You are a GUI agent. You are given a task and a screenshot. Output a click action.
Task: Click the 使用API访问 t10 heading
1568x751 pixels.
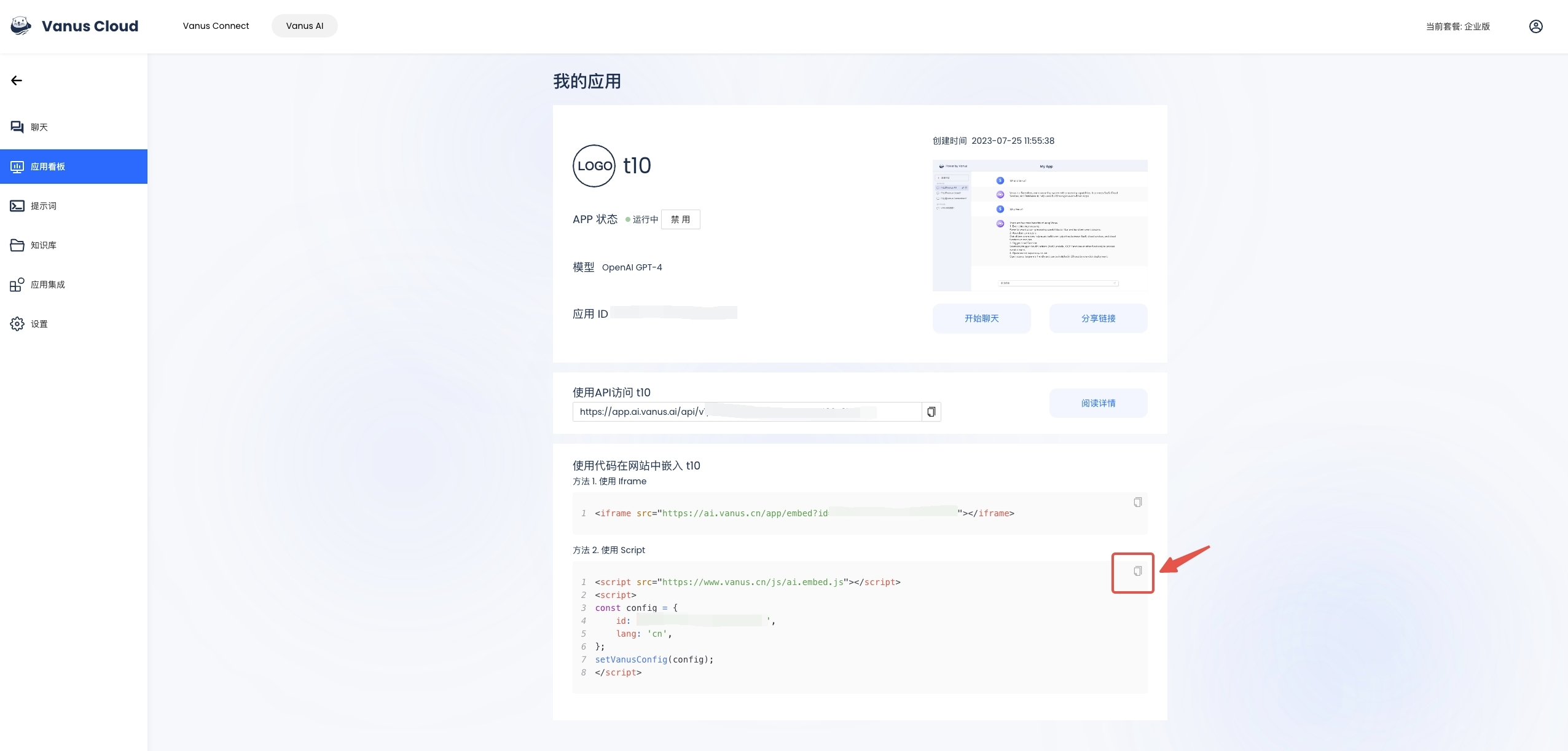coord(611,392)
